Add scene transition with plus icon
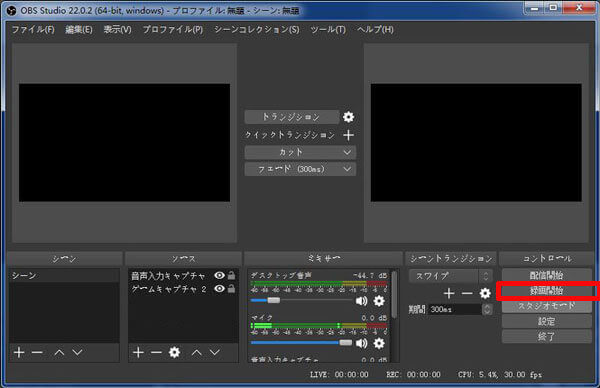The height and width of the screenshot is (388, 600). tap(449, 293)
